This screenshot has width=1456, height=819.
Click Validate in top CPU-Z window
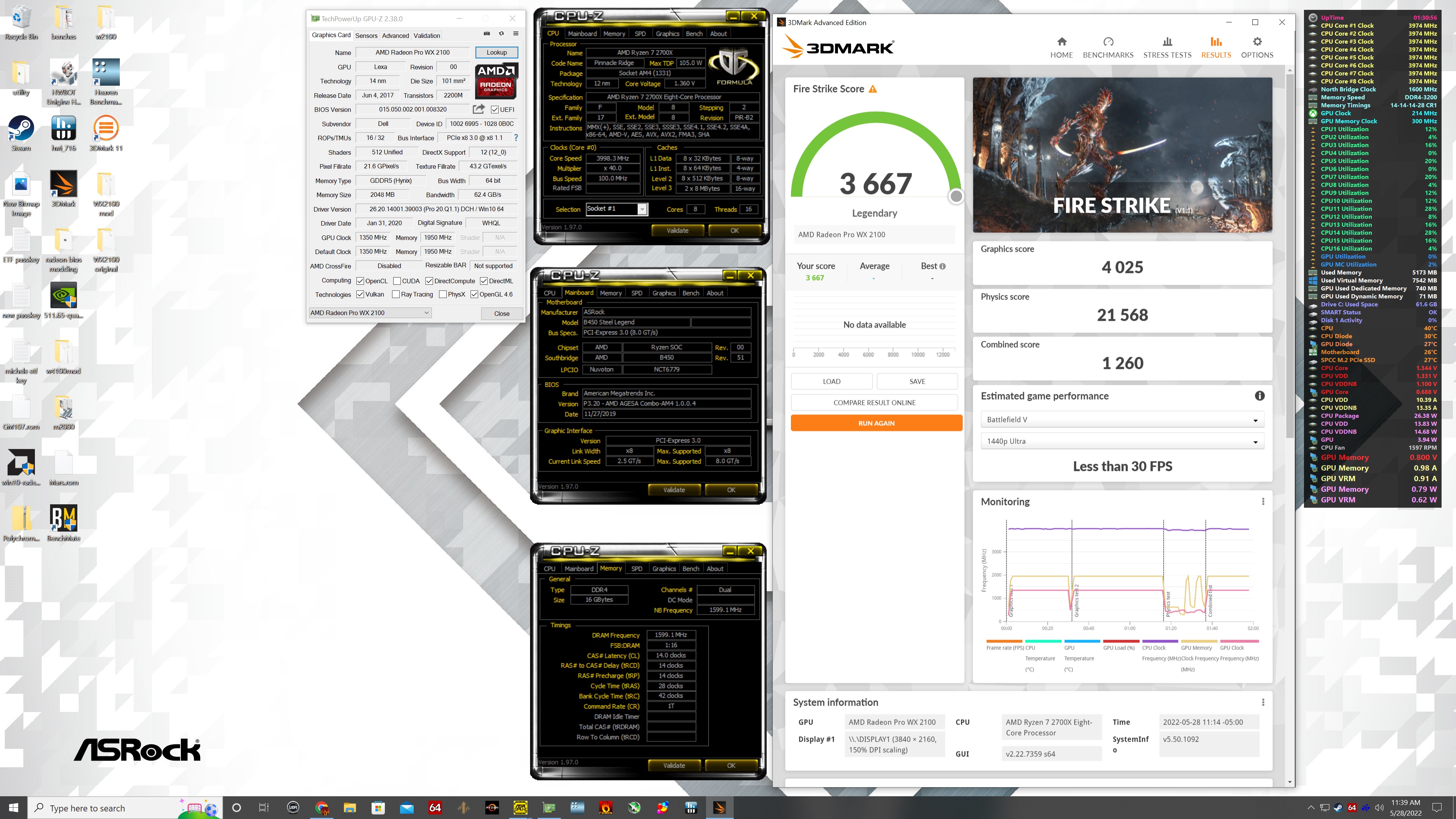(677, 231)
